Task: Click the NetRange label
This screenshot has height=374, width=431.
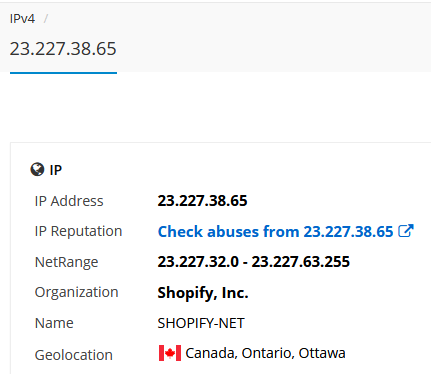Action: point(66,262)
